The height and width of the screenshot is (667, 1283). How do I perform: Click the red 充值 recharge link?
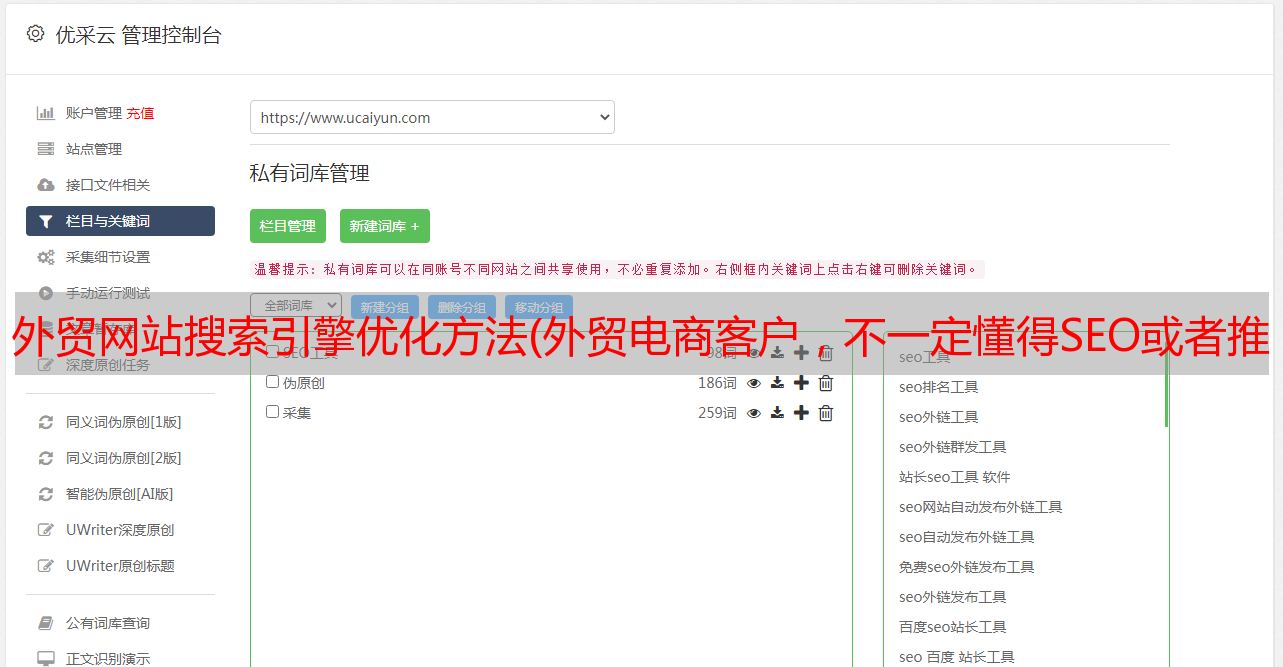point(140,113)
